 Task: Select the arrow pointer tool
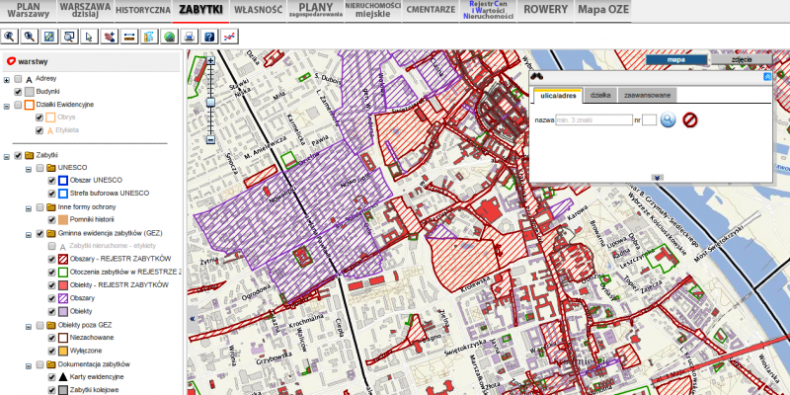[x=89, y=36]
